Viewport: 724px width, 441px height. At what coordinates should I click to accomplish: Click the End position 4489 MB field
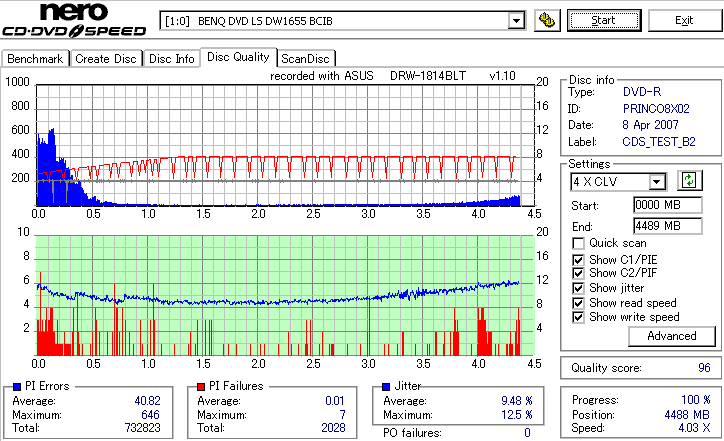pyautogui.click(x=668, y=226)
